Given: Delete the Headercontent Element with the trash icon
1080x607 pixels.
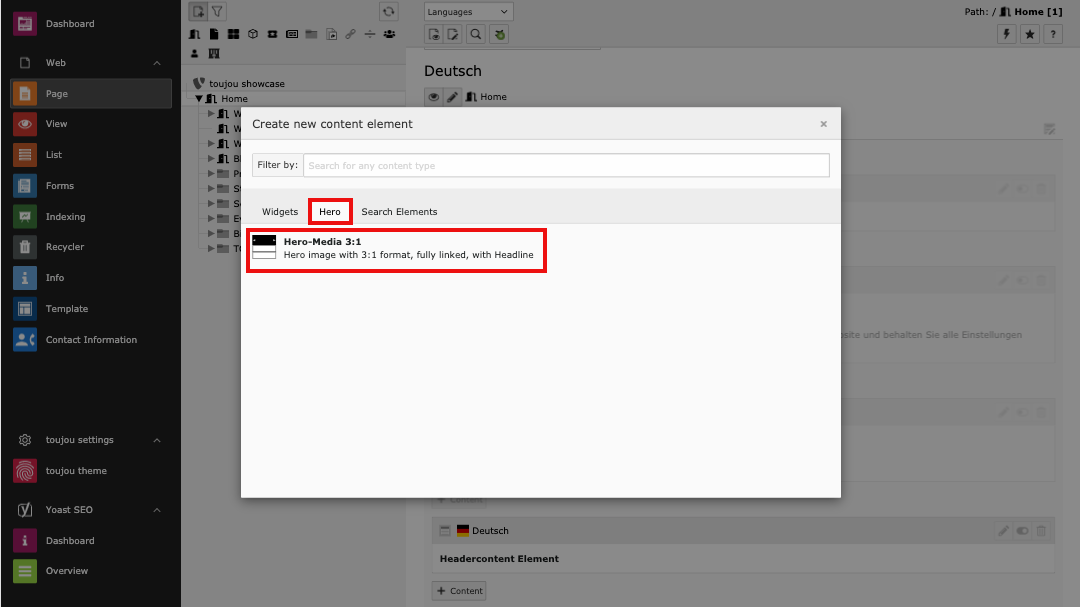Looking at the screenshot, I should click(1041, 531).
